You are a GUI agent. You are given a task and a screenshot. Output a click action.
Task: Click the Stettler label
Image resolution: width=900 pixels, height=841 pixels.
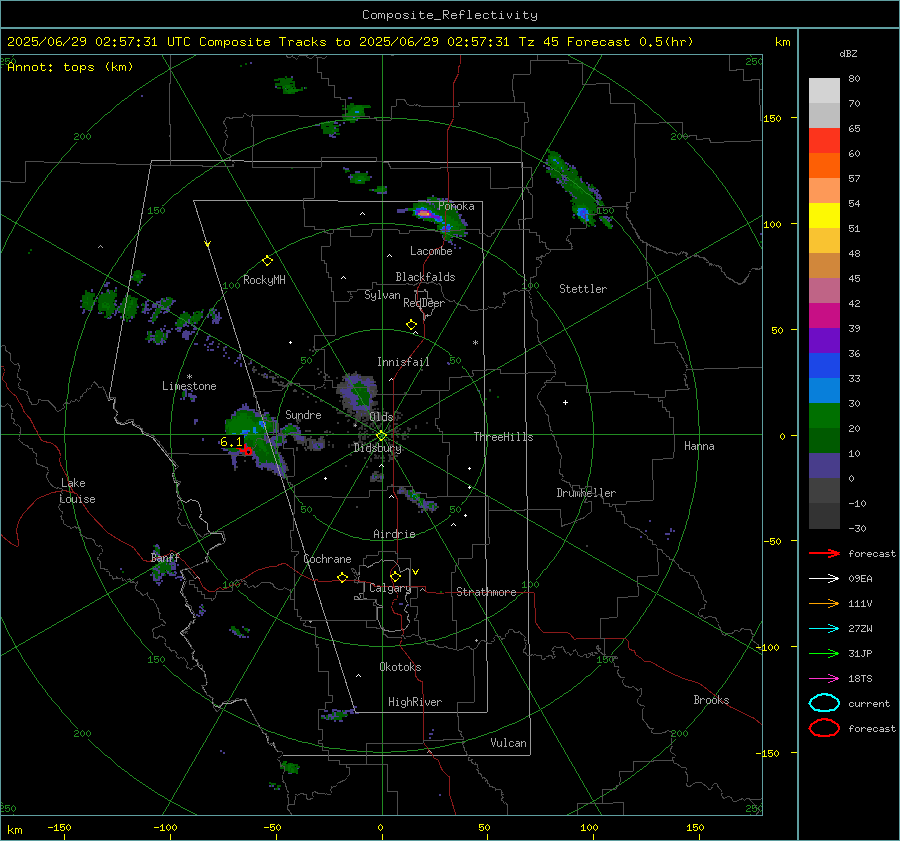click(583, 289)
